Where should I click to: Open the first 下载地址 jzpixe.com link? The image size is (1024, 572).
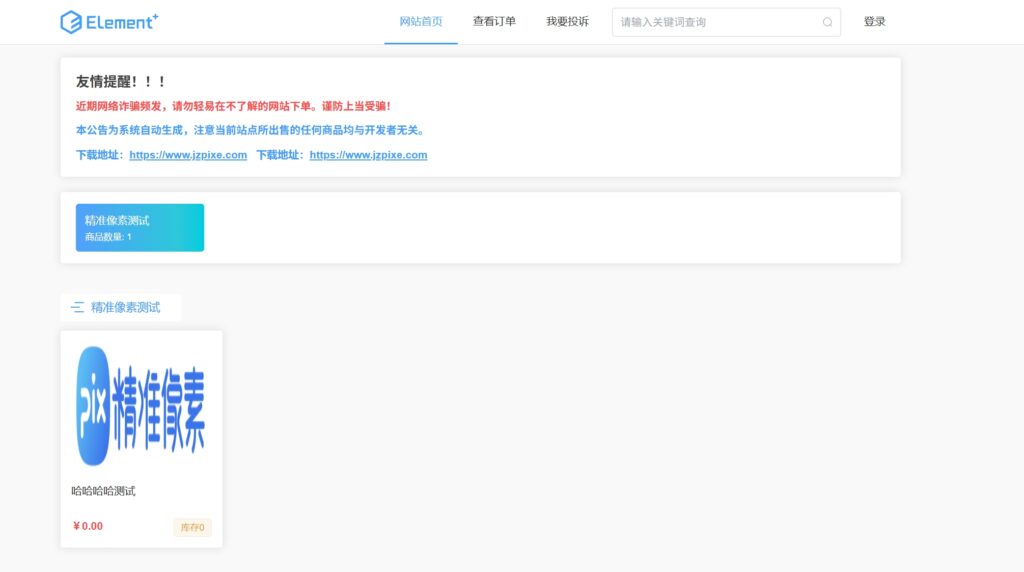pyautogui.click(x=188, y=155)
